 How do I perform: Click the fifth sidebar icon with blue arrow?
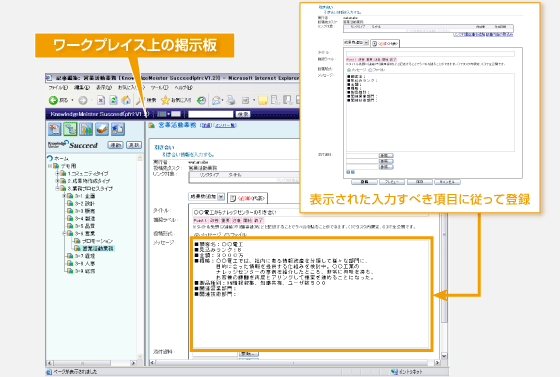pyautogui.click(x=118, y=129)
